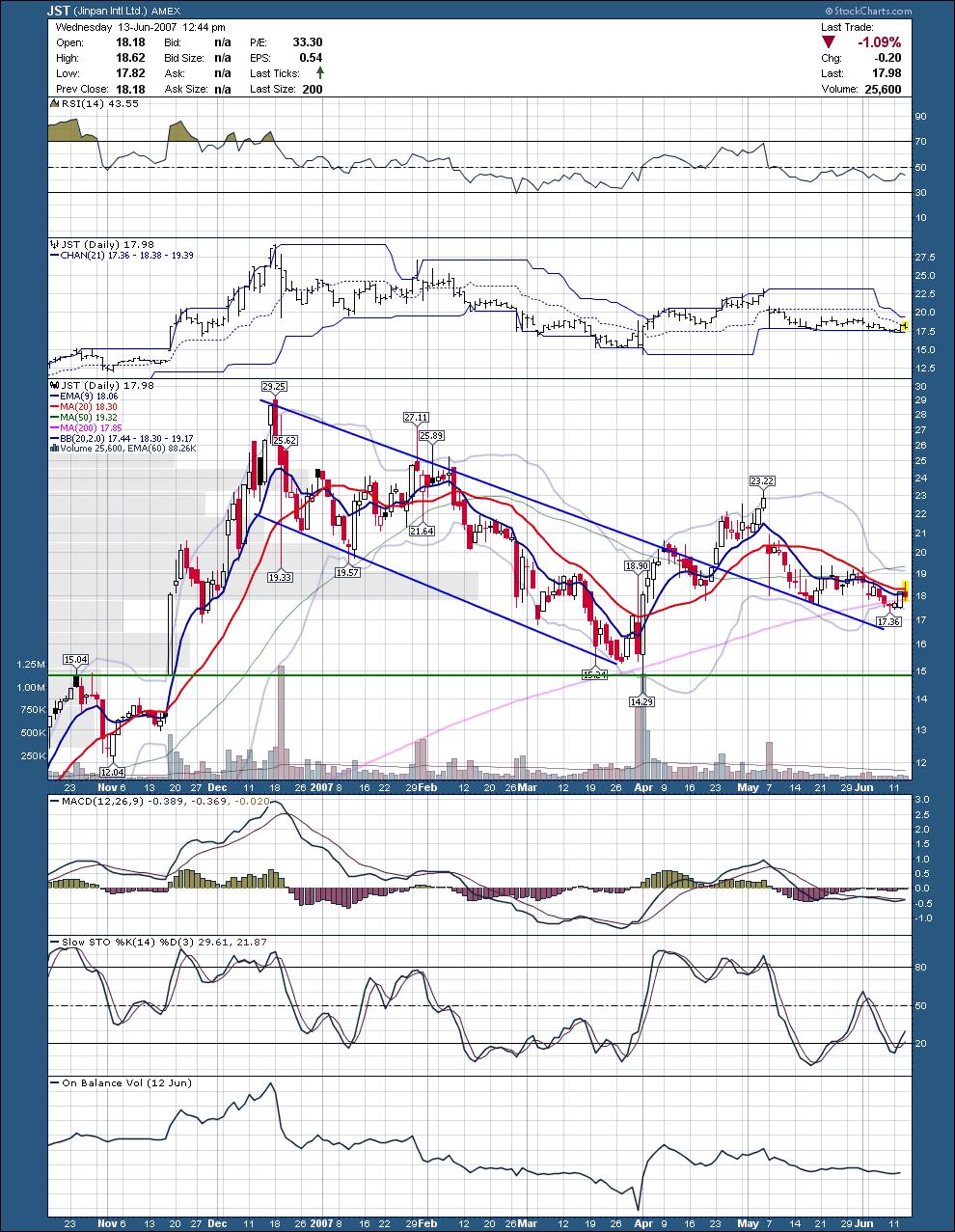Click the Volume 25,600, EMA(60) legend entry

pos(128,448)
